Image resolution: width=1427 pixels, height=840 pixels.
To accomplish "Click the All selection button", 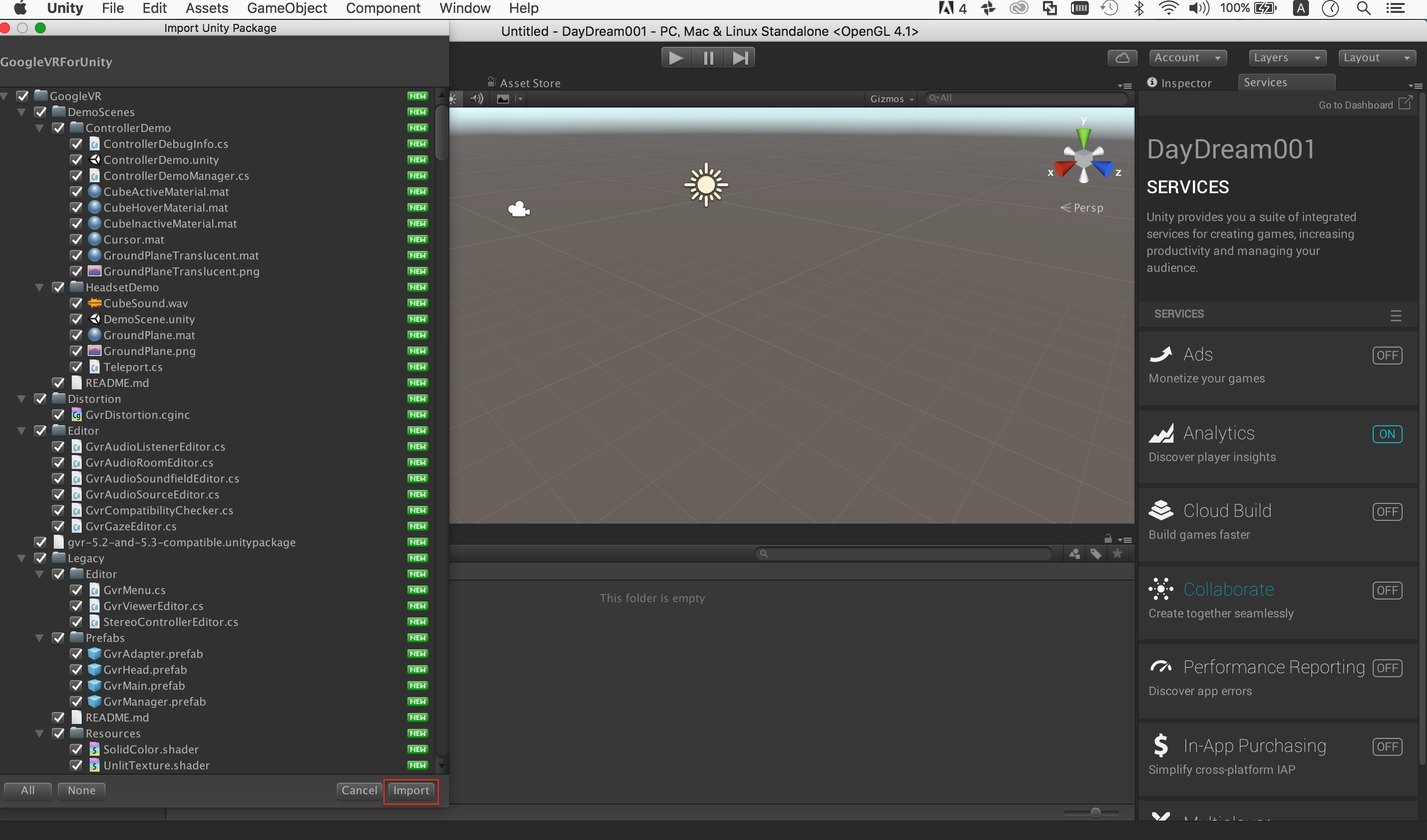I will (x=28, y=790).
